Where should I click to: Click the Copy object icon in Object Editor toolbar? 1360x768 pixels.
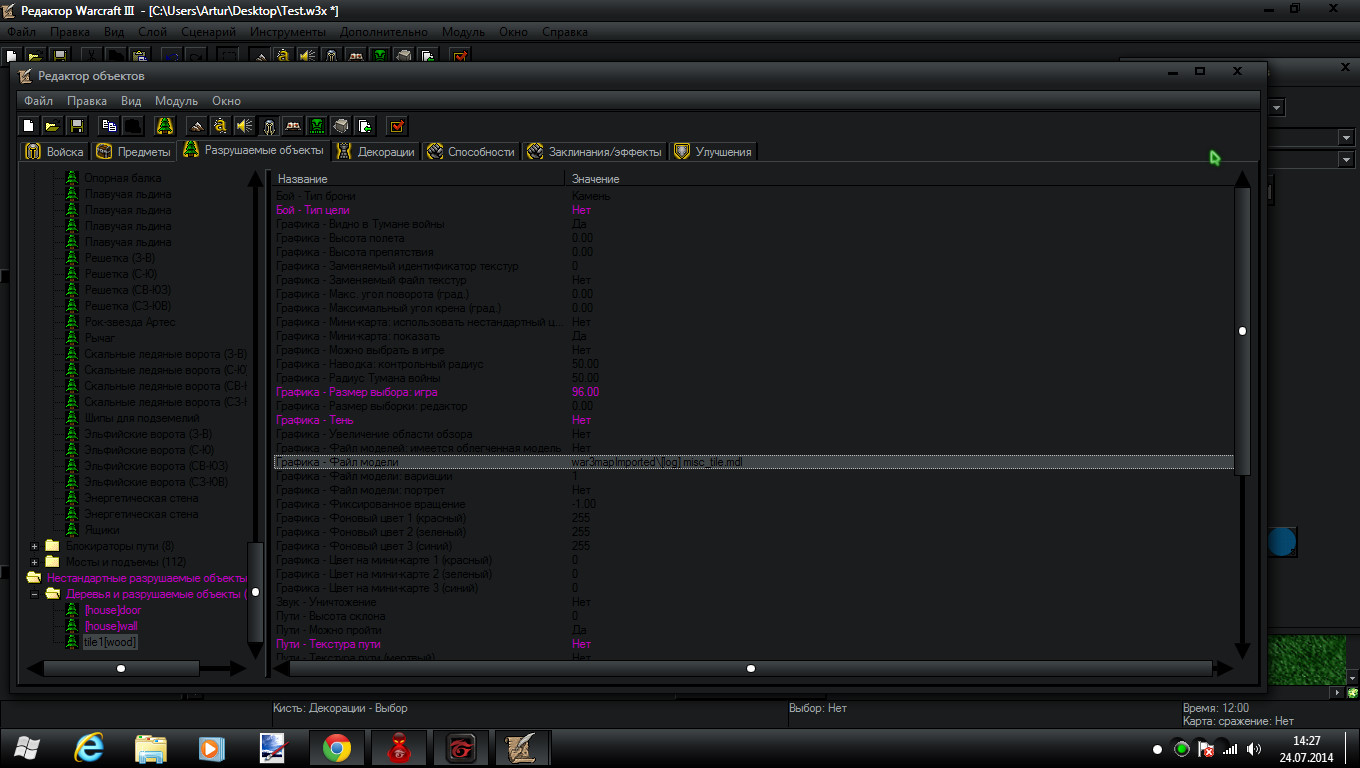109,126
